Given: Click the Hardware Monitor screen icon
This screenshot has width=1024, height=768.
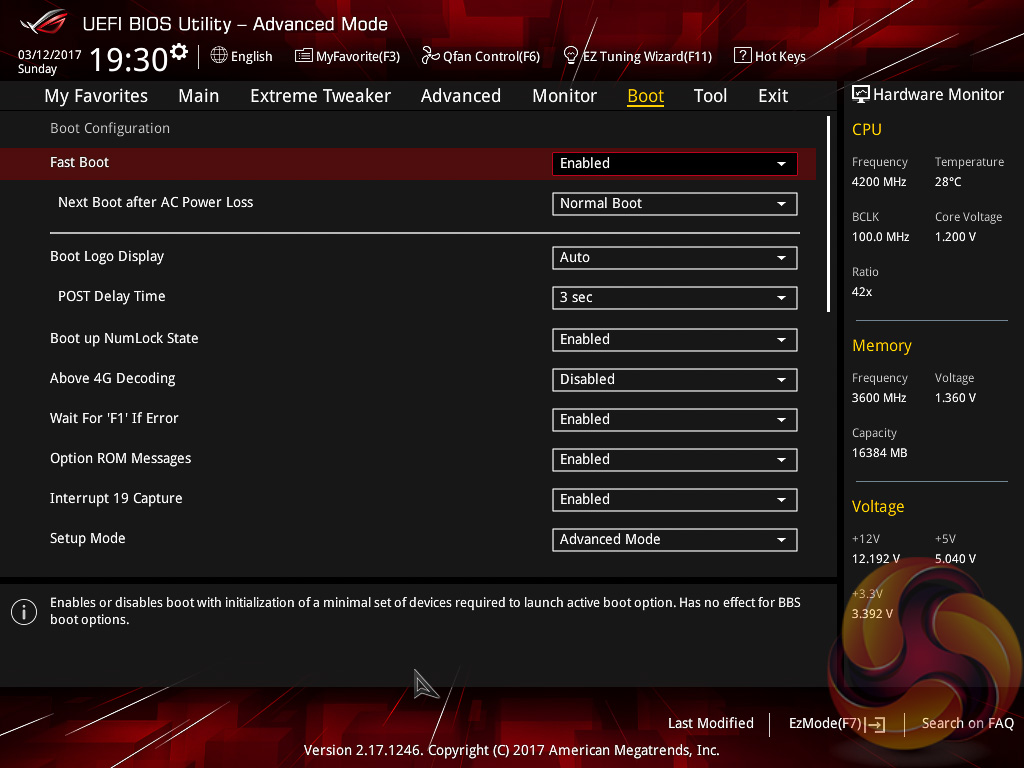Looking at the screenshot, I should click(861, 95).
